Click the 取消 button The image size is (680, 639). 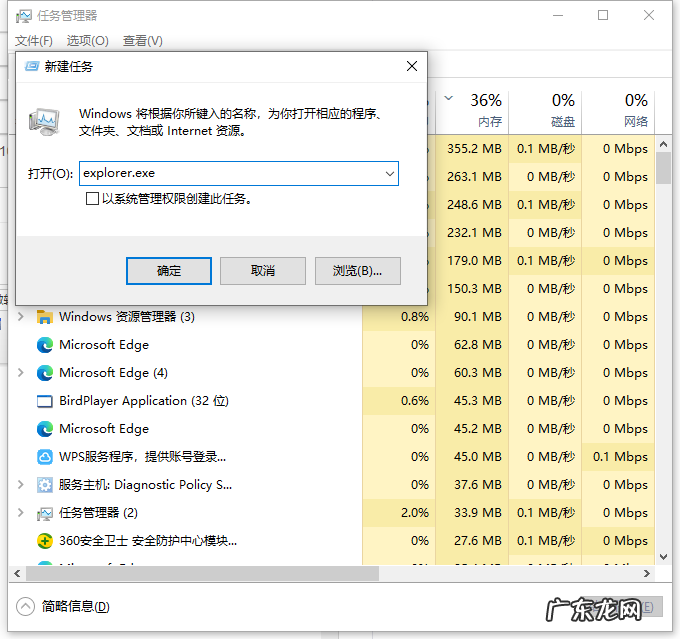tap(263, 271)
